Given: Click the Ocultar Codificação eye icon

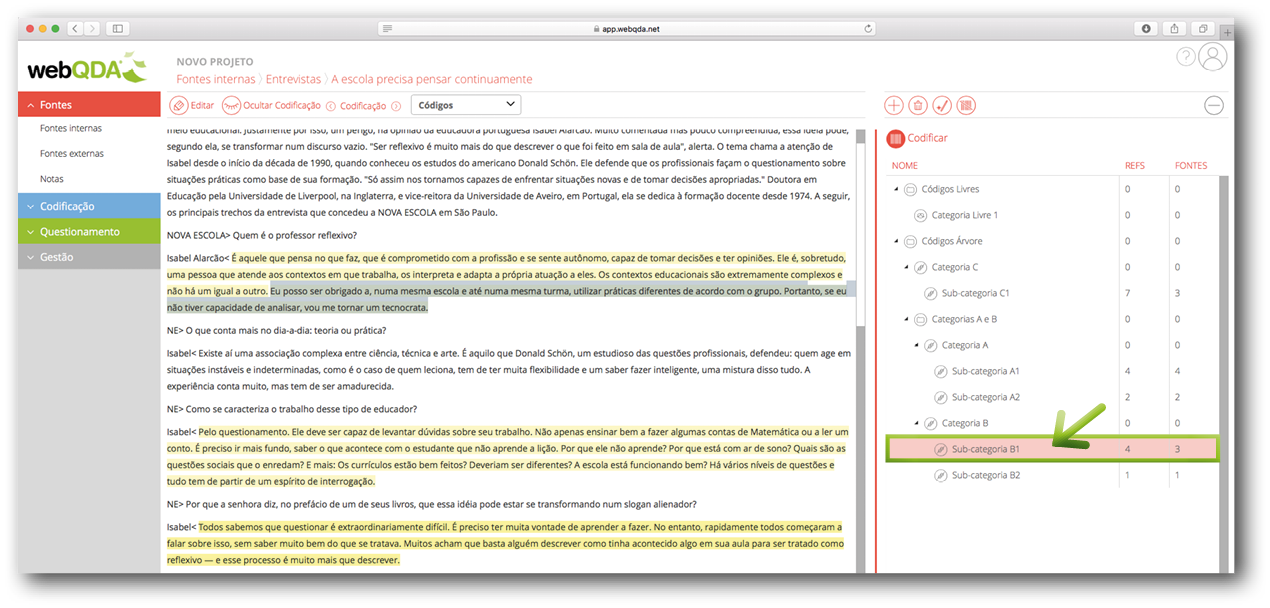Looking at the screenshot, I should pos(231,105).
